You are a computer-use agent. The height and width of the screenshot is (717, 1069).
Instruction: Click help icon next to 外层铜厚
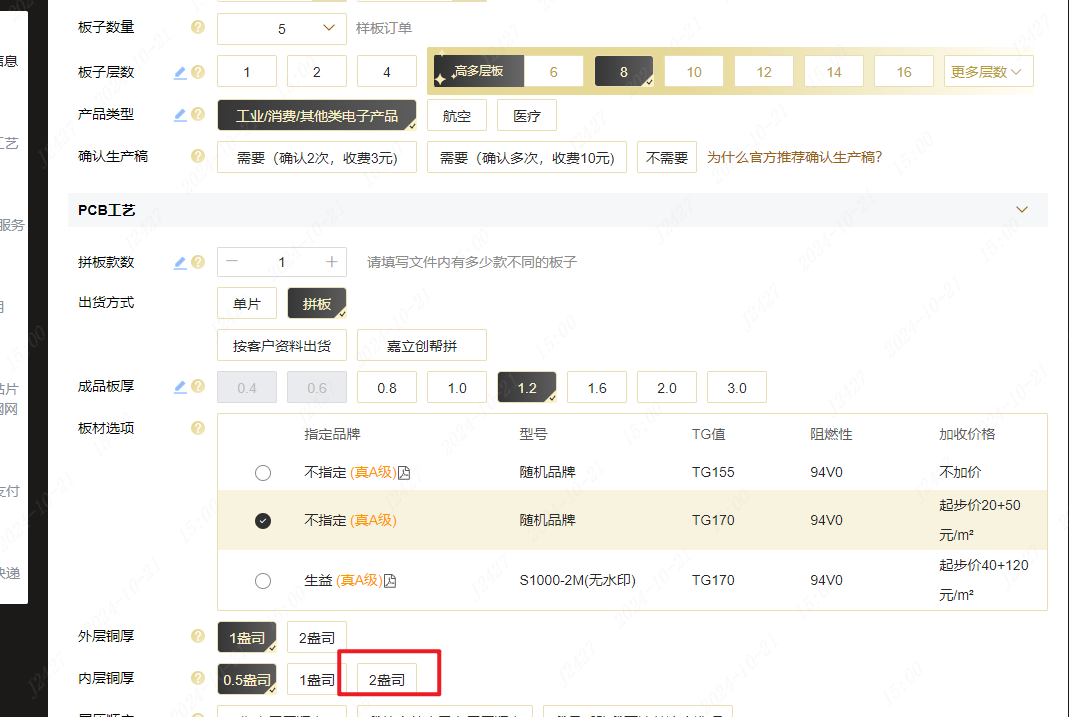[198, 636]
